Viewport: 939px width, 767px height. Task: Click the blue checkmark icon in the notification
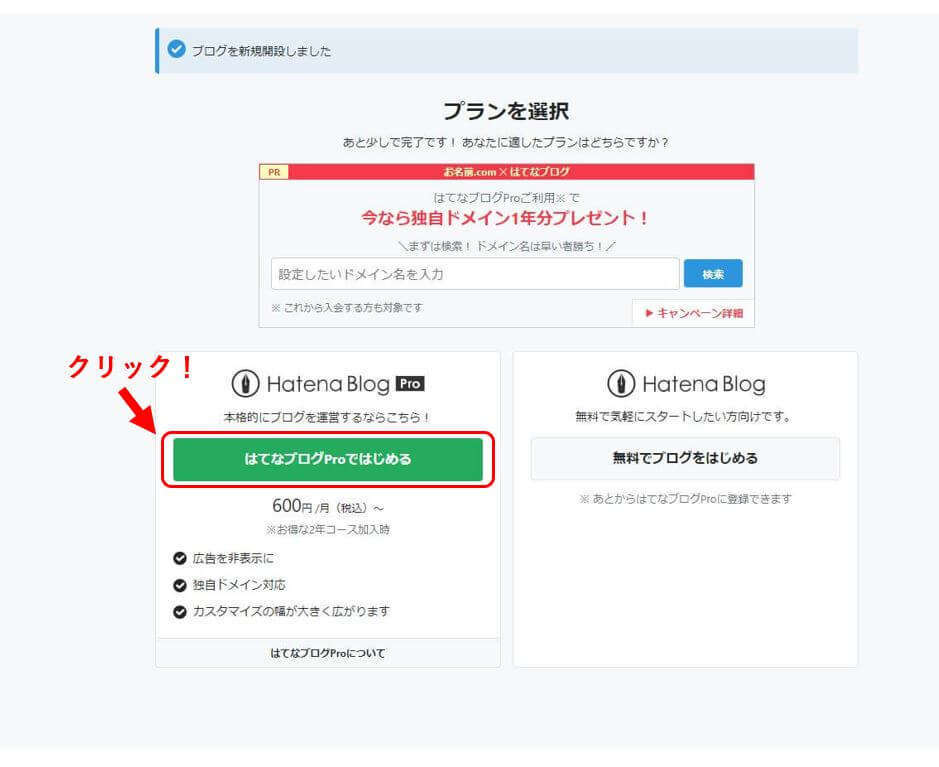(x=176, y=49)
